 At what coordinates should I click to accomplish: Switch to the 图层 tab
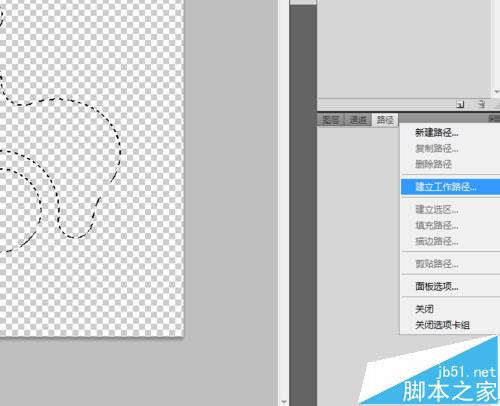coord(331,120)
